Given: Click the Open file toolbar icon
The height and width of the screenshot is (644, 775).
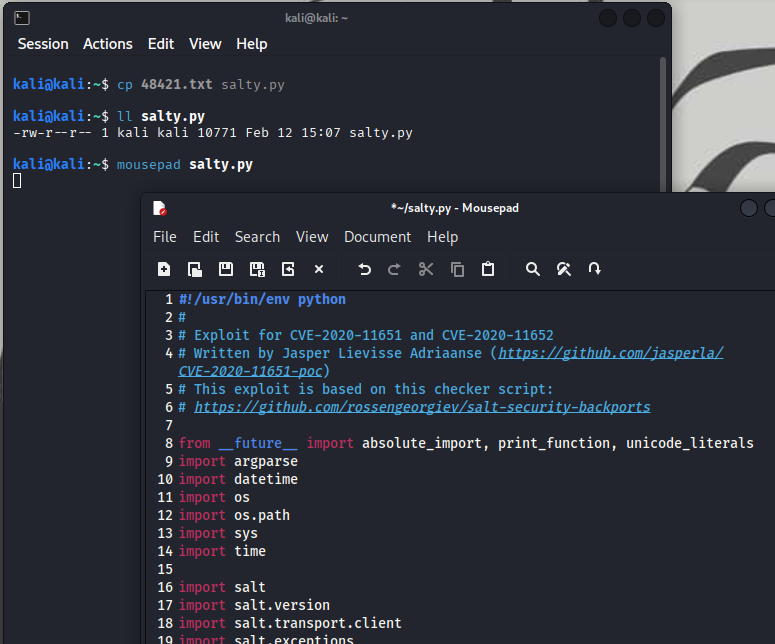Looking at the screenshot, I should pos(195,269).
